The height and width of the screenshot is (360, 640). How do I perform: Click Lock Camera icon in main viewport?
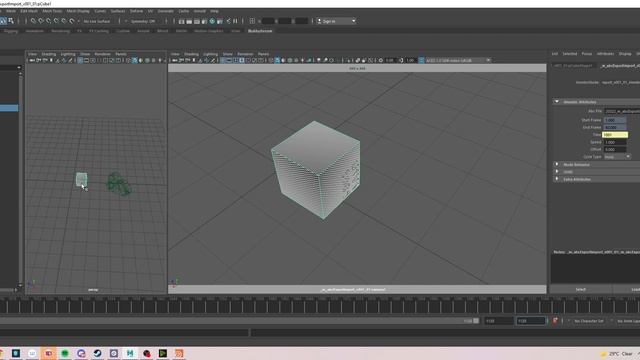181,60
